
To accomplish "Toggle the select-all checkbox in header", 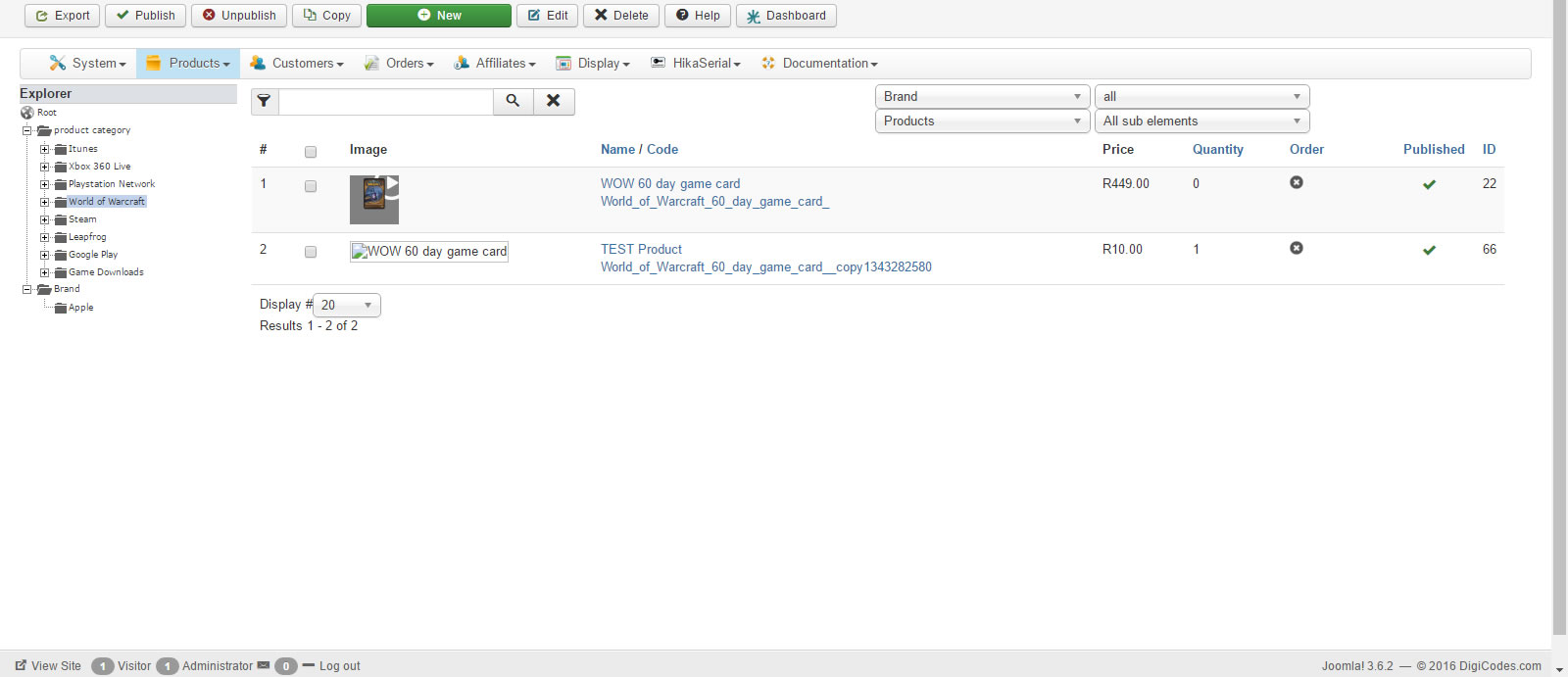I will coord(311,152).
